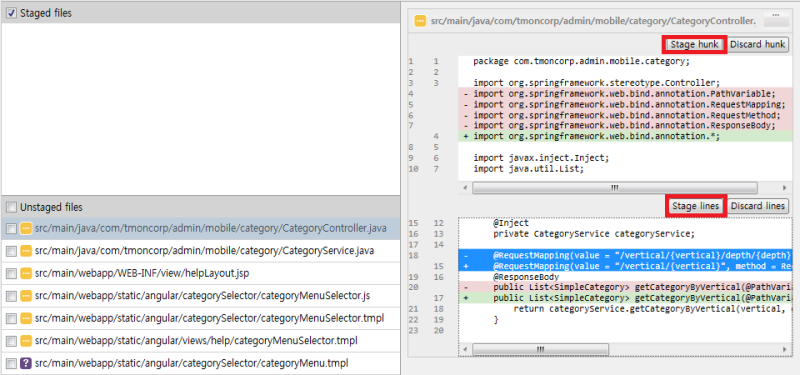The width and height of the screenshot is (800, 375).
Task: Click added getCategoryByVertical line
Action: coord(625,298)
